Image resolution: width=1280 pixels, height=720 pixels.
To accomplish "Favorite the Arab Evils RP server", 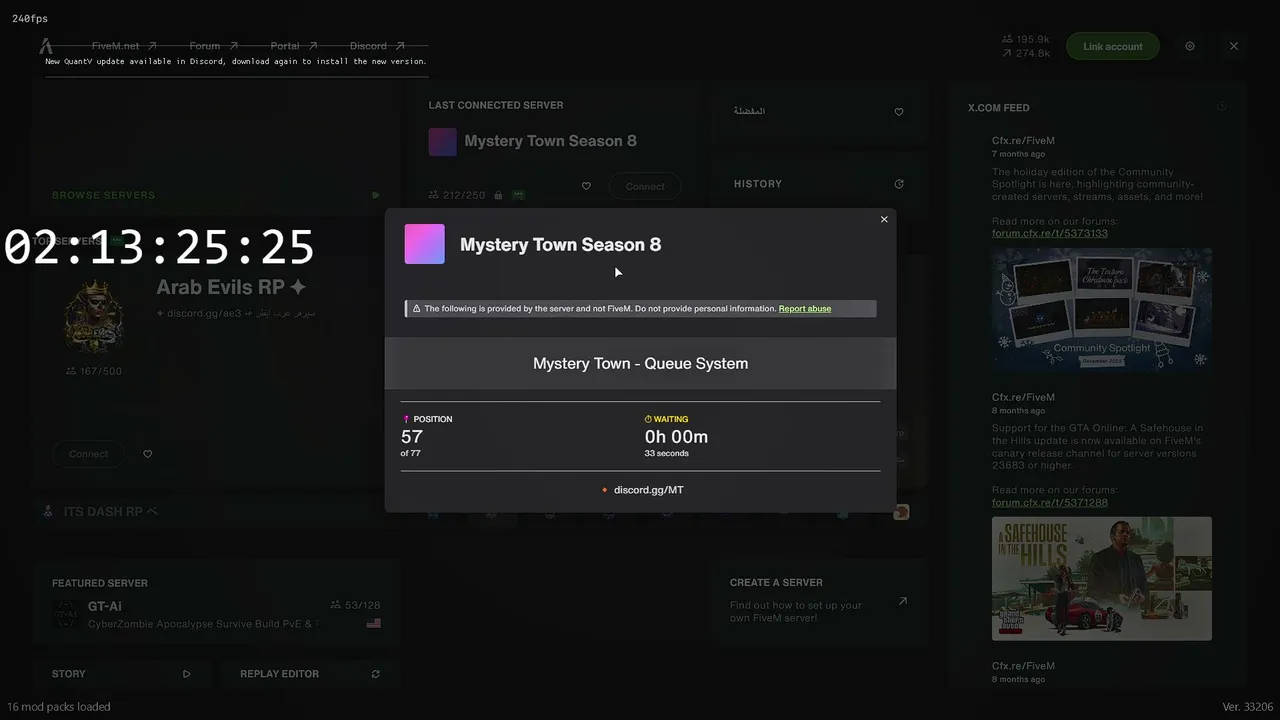I will pyautogui.click(x=148, y=454).
